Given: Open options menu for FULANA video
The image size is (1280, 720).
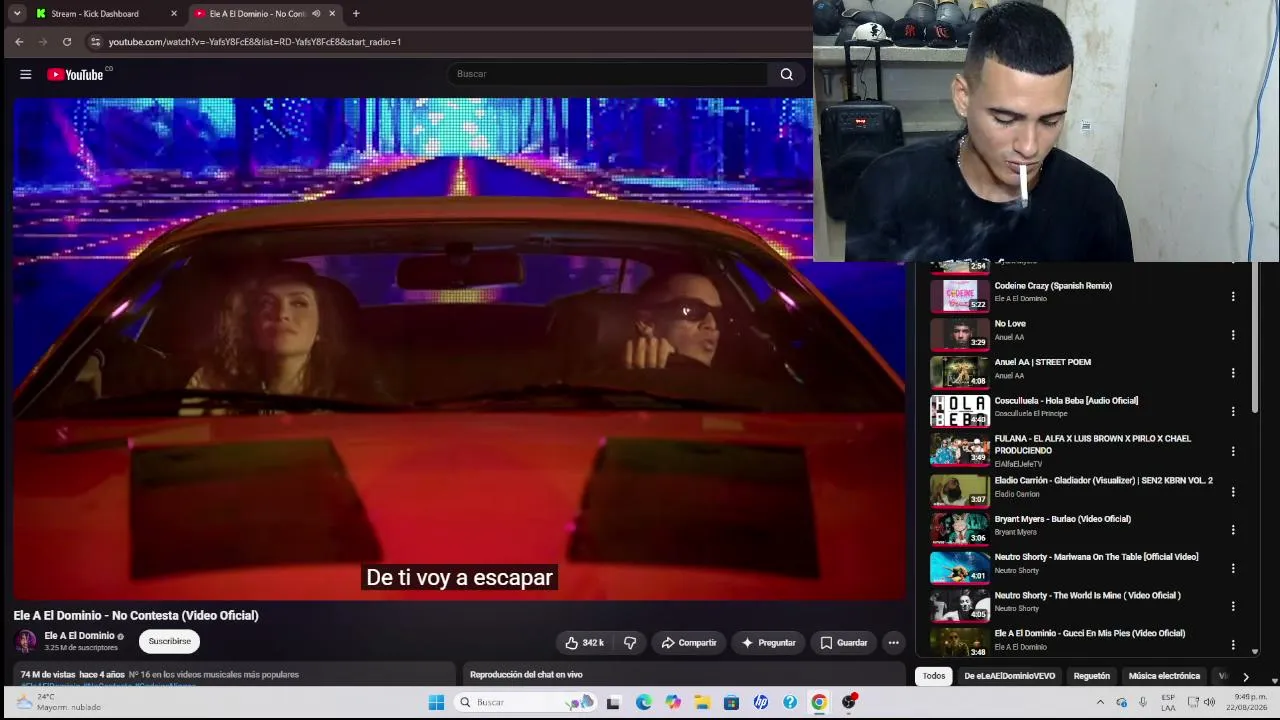Looking at the screenshot, I should pos(1233,451).
